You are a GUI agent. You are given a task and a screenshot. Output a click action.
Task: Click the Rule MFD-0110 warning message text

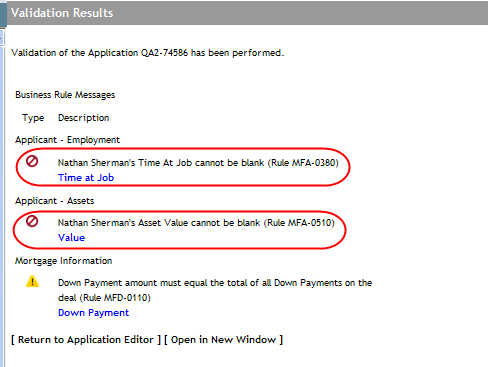215,290
